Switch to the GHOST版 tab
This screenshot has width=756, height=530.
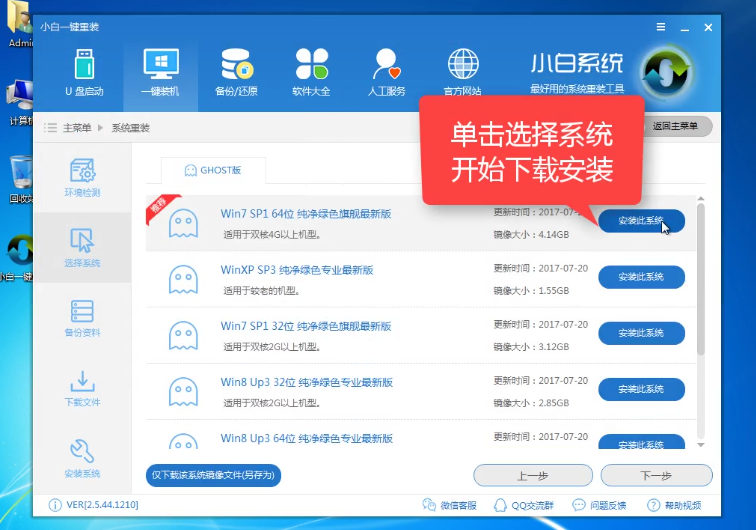pos(213,170)
